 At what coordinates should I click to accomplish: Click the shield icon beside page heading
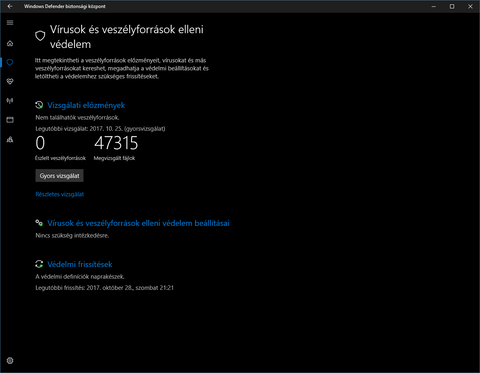(40, 36)
